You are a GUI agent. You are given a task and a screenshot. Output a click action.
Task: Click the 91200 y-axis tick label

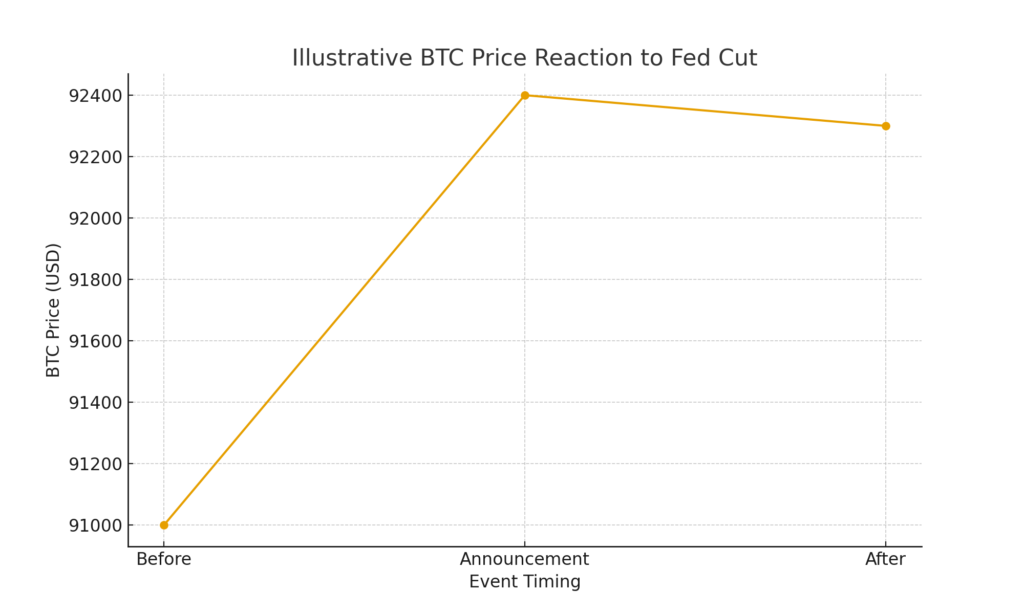coord(95,464)
